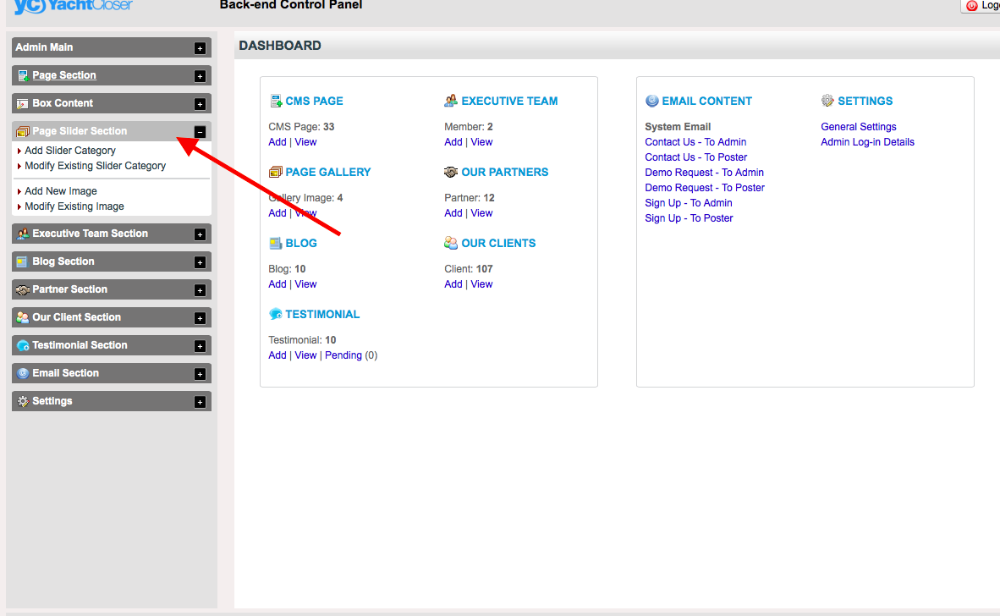
Task: Select Add New Image submenu item
Action: click(61, 191)
